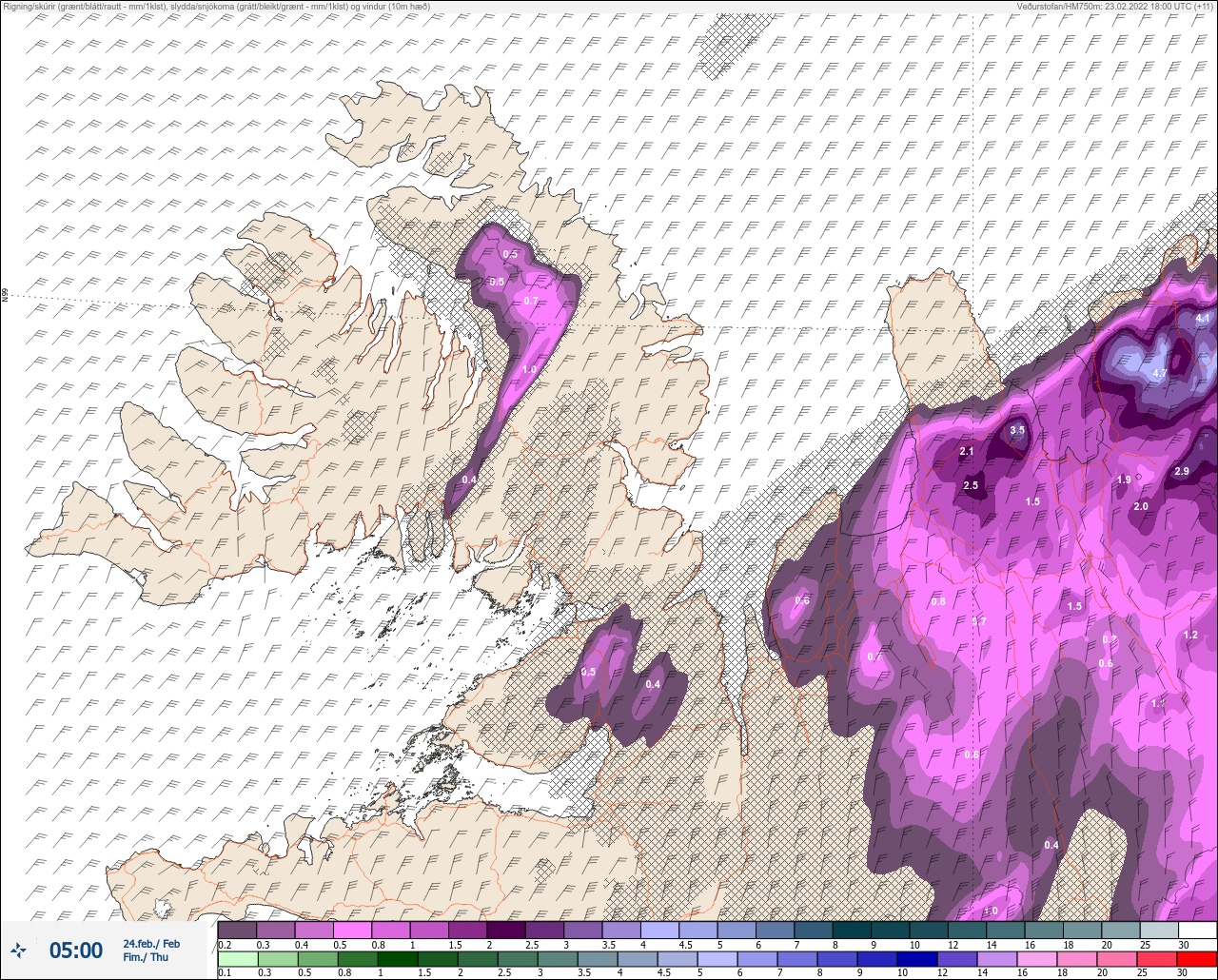The width and height of the screenshot is (1218, 980).
Task: Click the 2.5 precipitation value on map
Action: 971,485
